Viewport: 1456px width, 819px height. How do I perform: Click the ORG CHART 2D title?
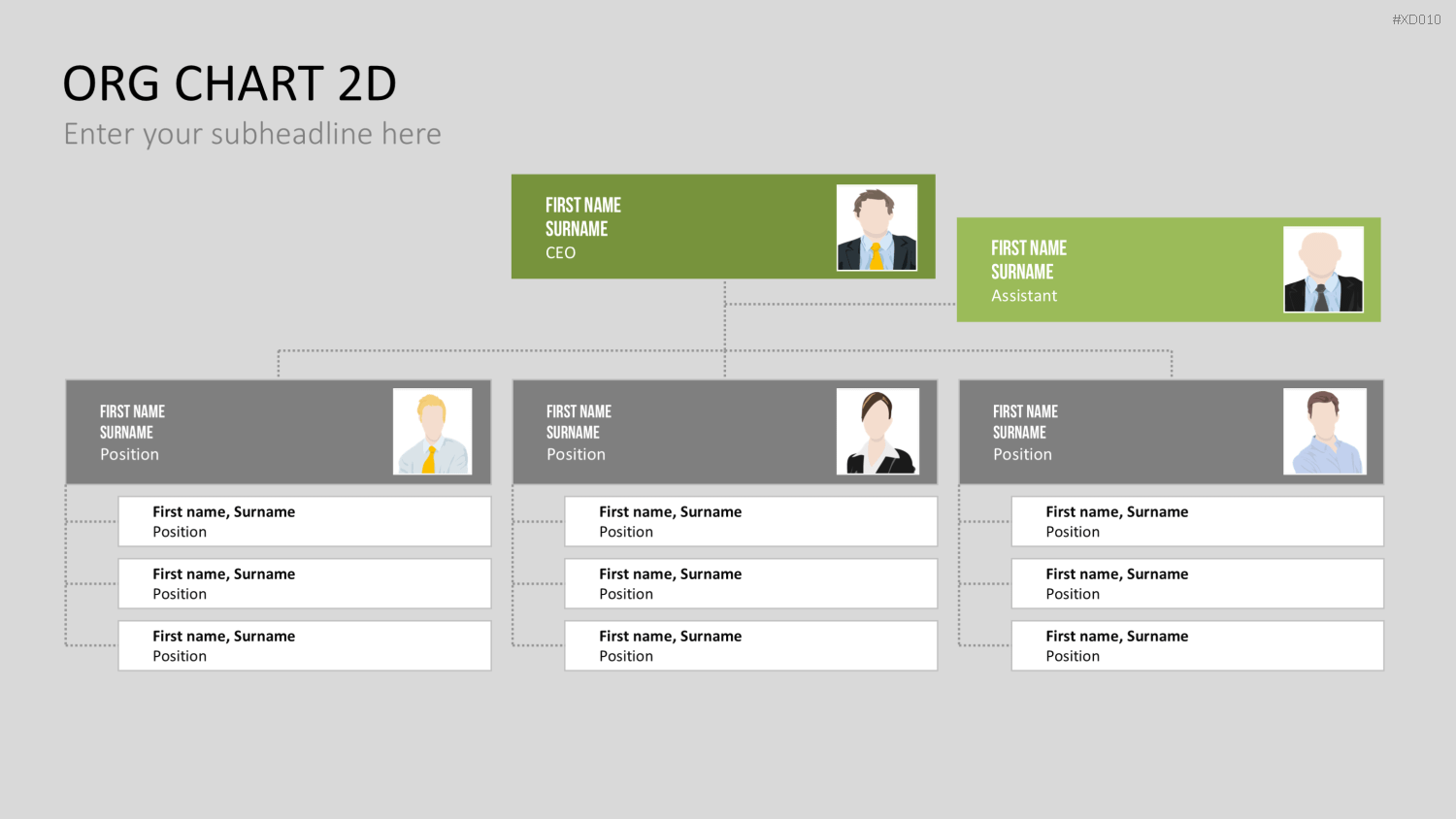pos(230,83)
